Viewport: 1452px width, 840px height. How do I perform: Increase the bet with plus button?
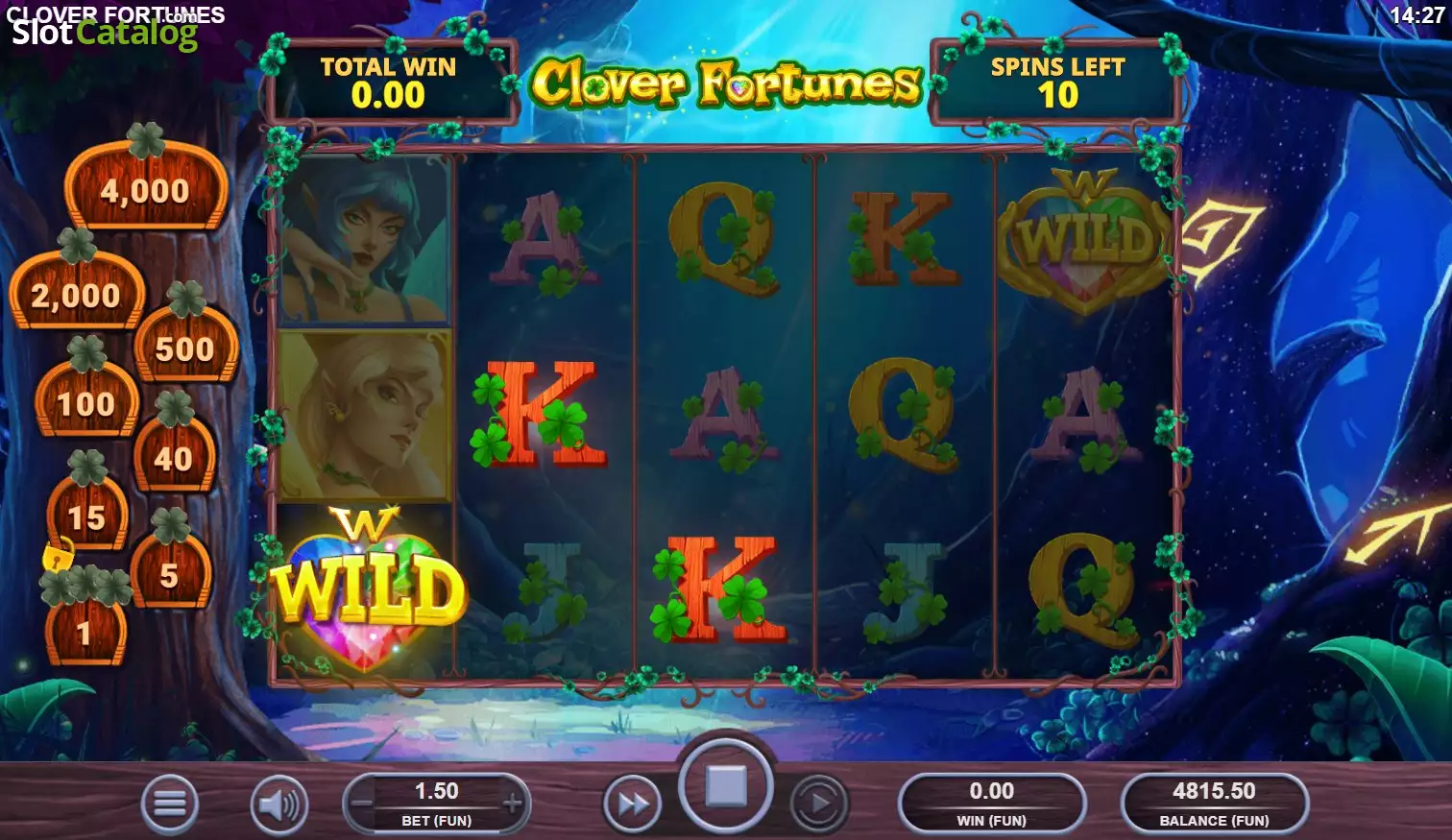click(x=513, y=804)
